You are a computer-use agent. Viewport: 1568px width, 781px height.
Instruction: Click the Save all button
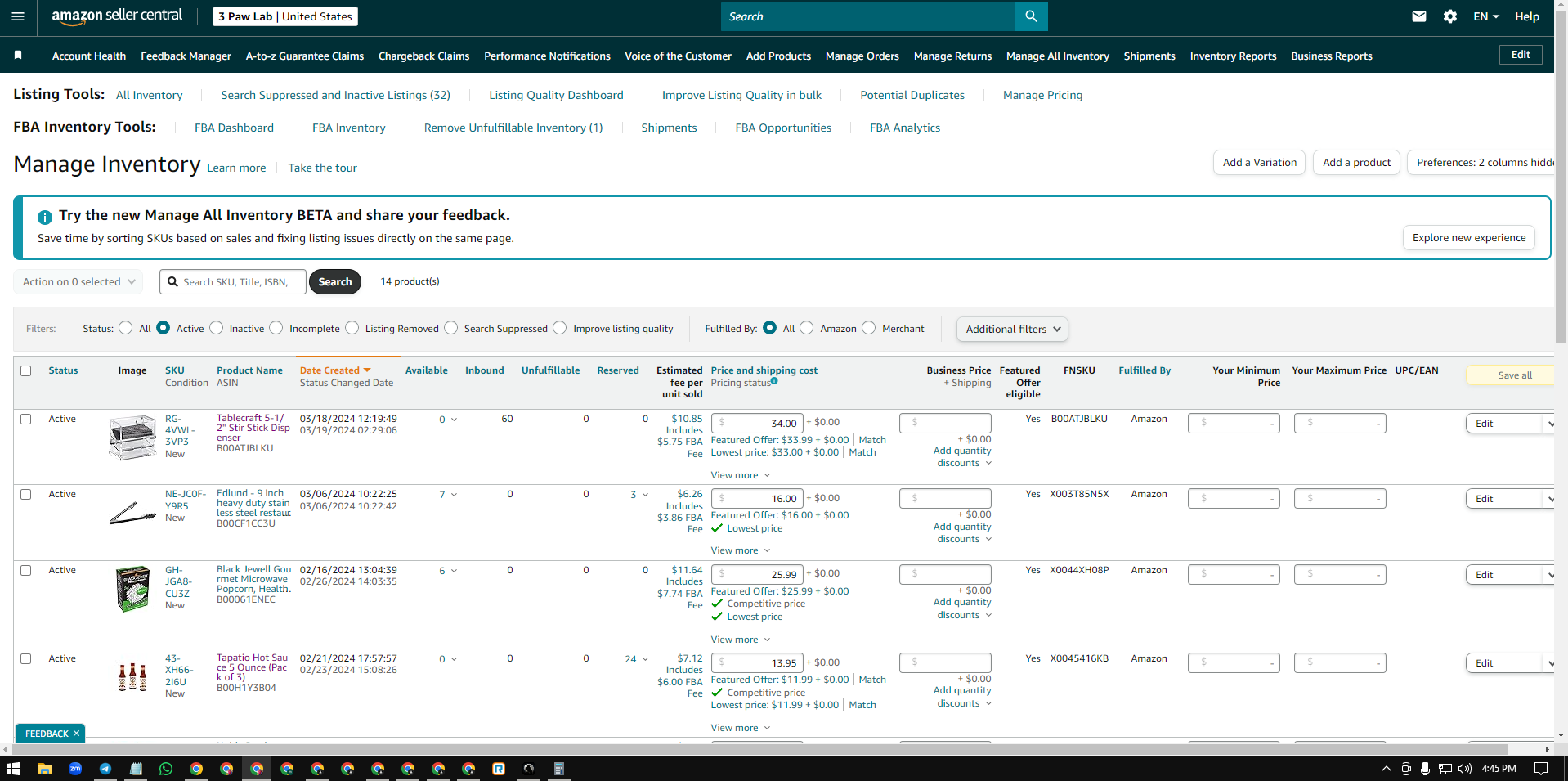point(1510,375)
